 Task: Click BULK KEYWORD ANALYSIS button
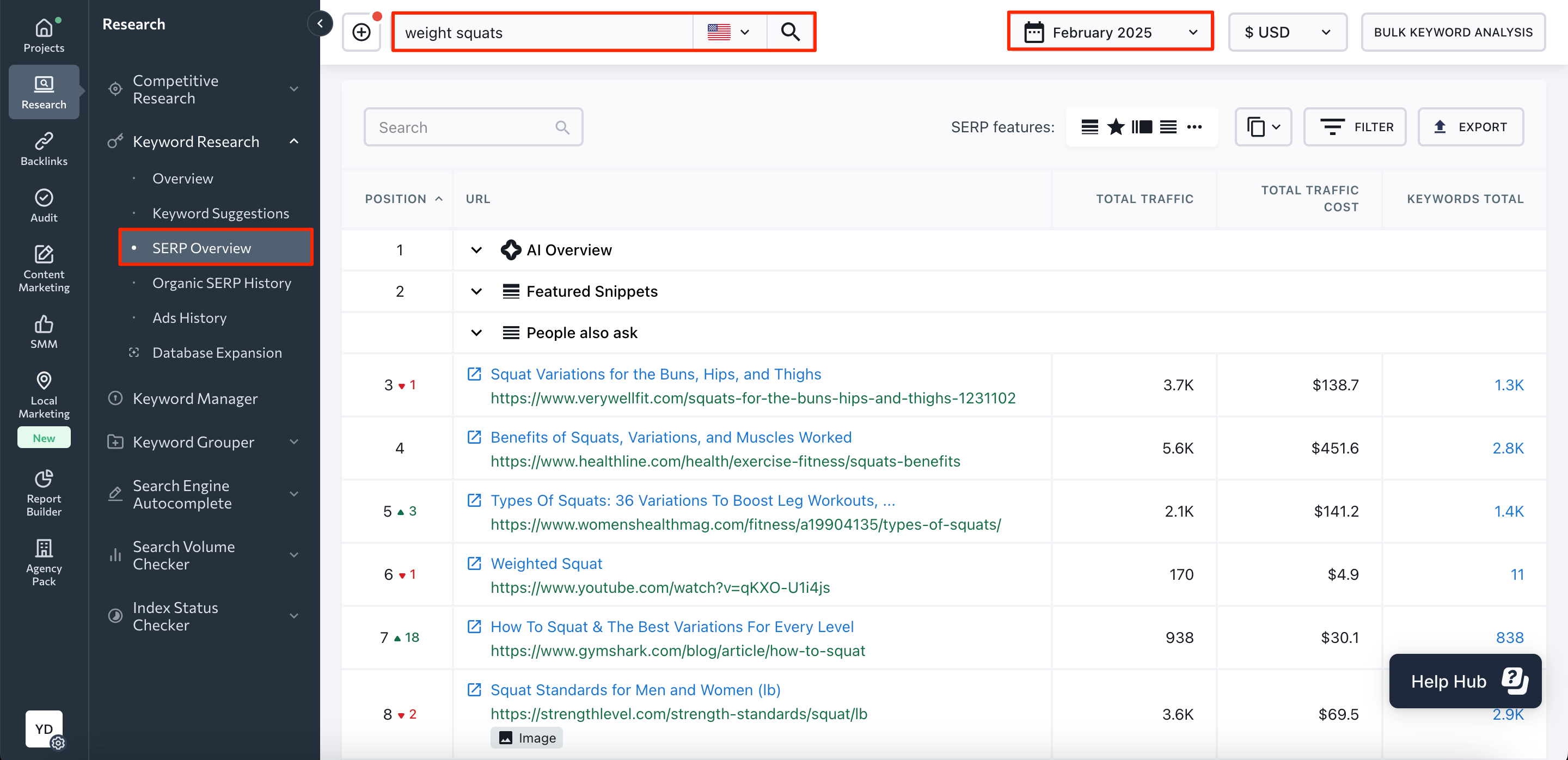pos(1453,32)
